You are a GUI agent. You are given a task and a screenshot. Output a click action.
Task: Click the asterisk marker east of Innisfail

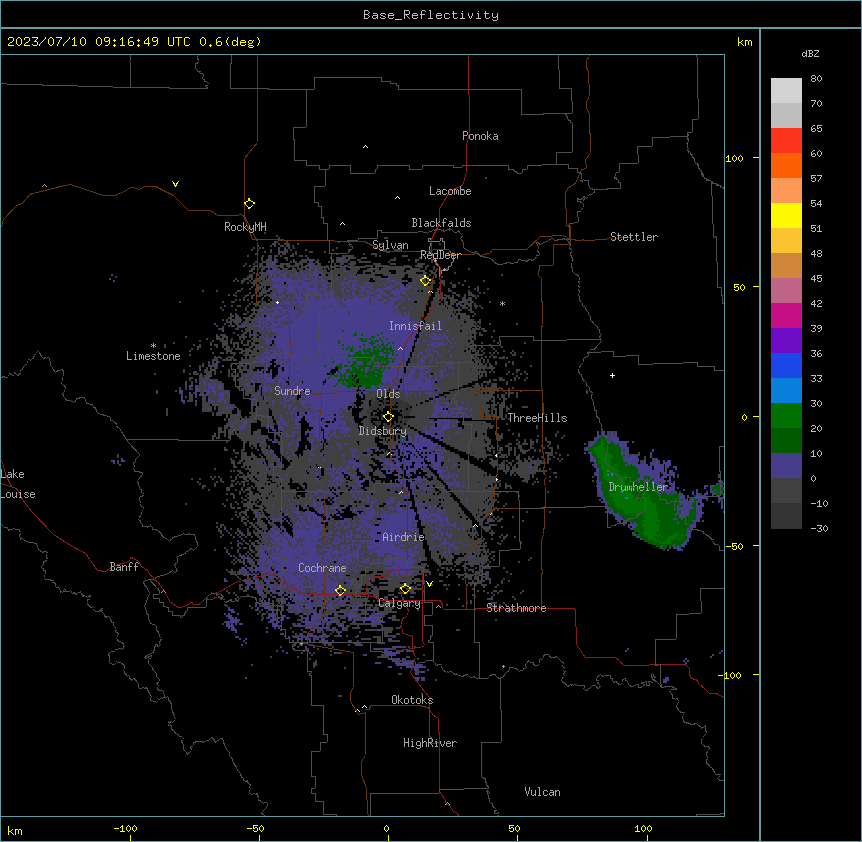coord(502,303)
